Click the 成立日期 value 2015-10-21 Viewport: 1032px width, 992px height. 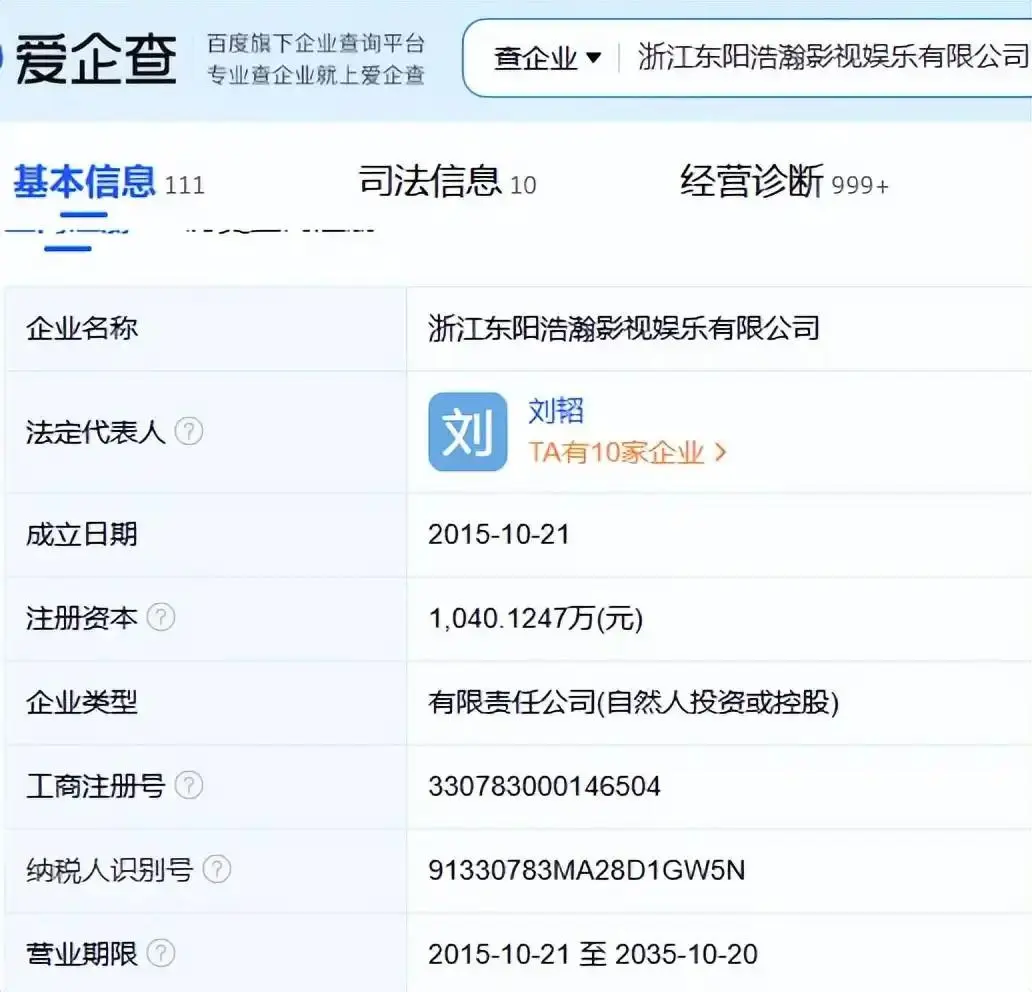[498, 534]
